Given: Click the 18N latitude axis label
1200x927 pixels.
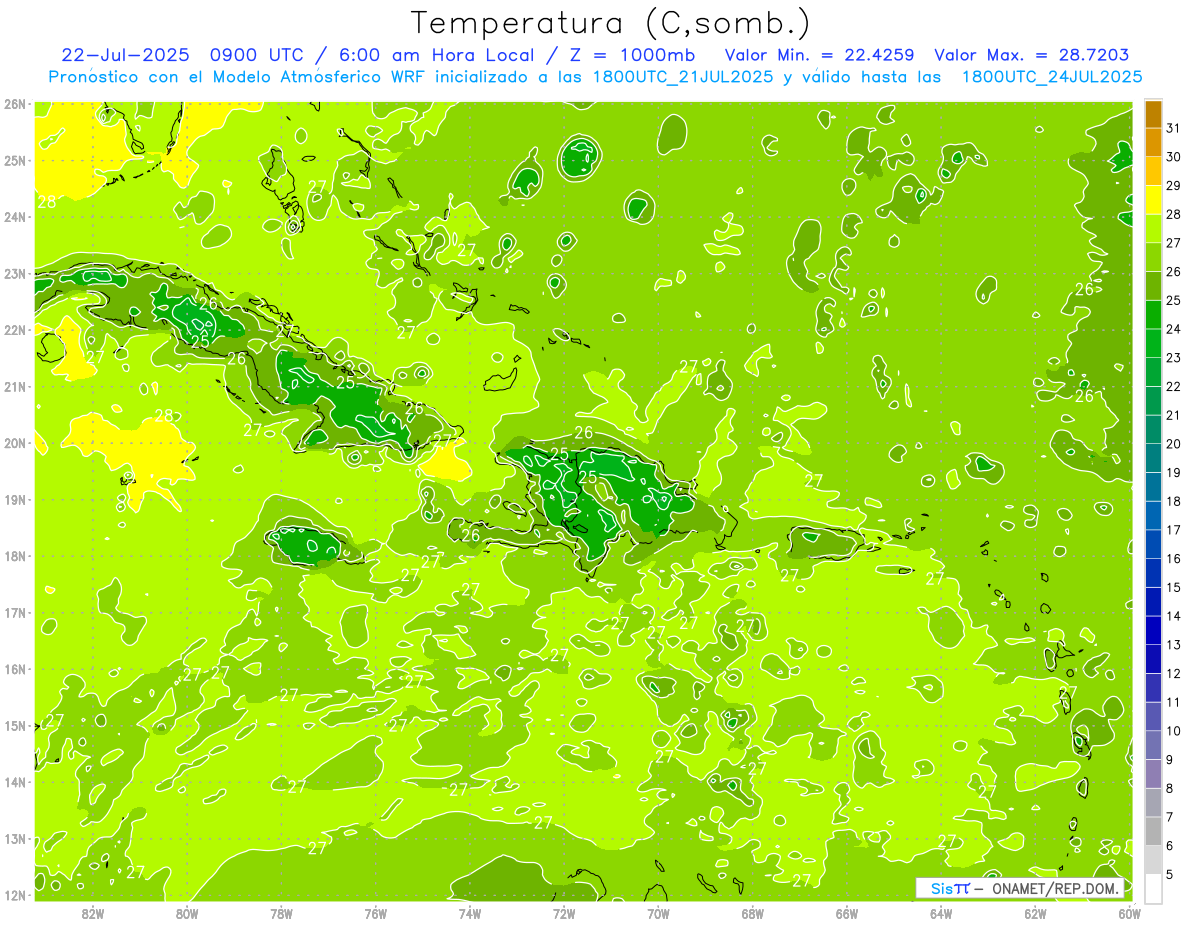Looking at the screenshot, I should (x=14, y=556).
